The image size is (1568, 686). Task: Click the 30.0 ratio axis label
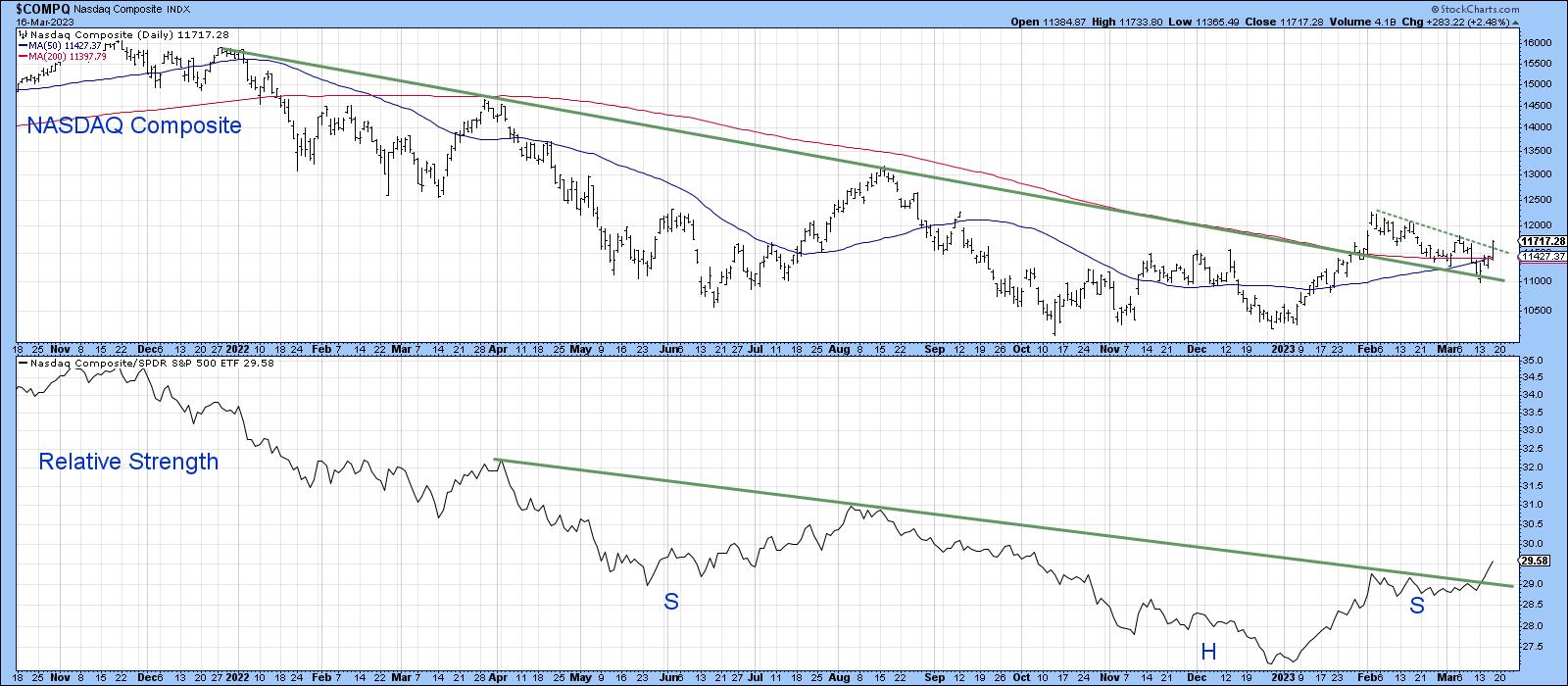[x=1531, y=544]
